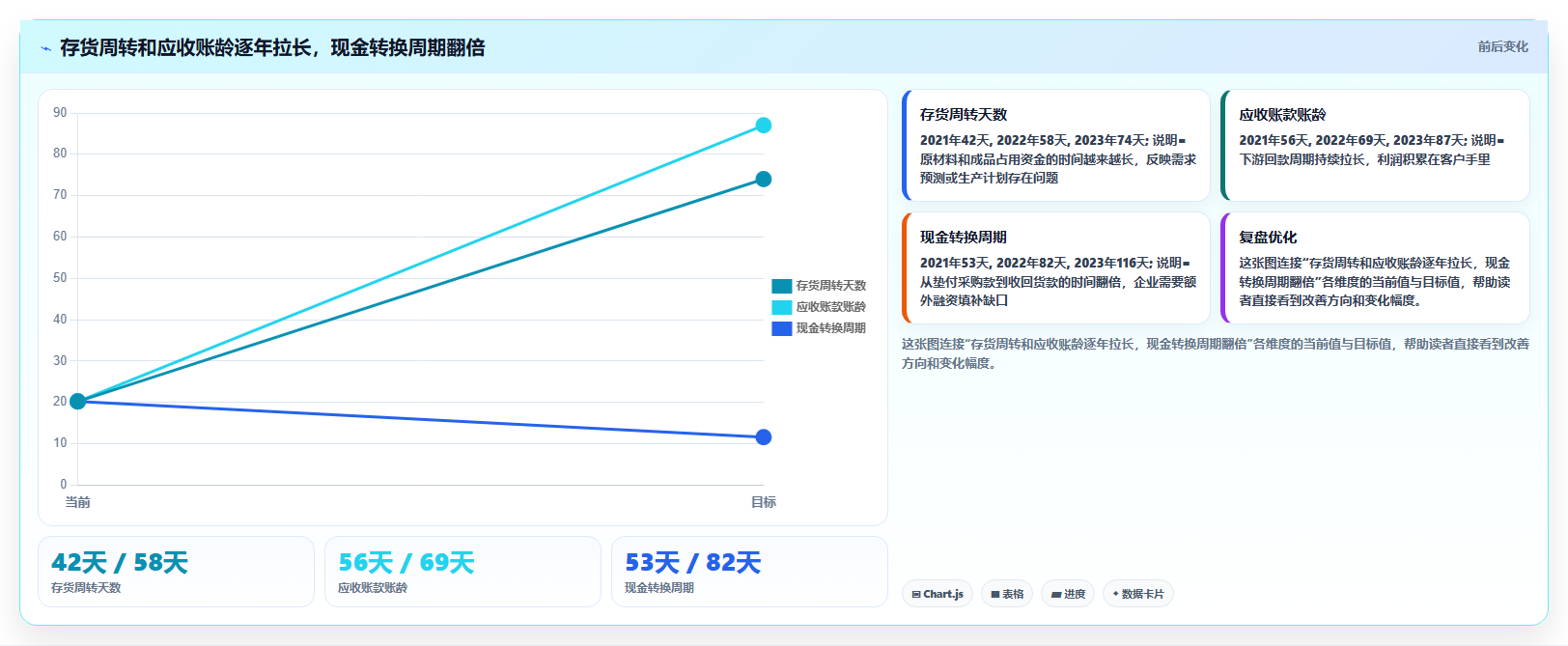Click the 存货周转天数 legend label
The width and height of the screenshot is (1568, 646).
pos(830,286)
